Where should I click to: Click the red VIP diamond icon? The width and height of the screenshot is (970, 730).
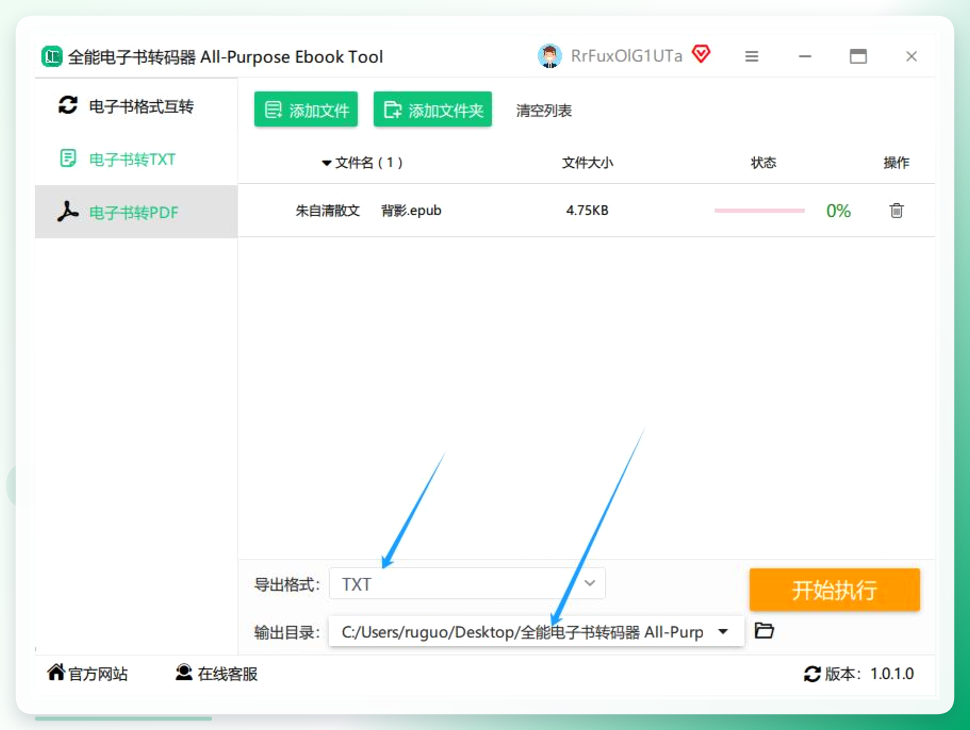click(x=701, y=54)
